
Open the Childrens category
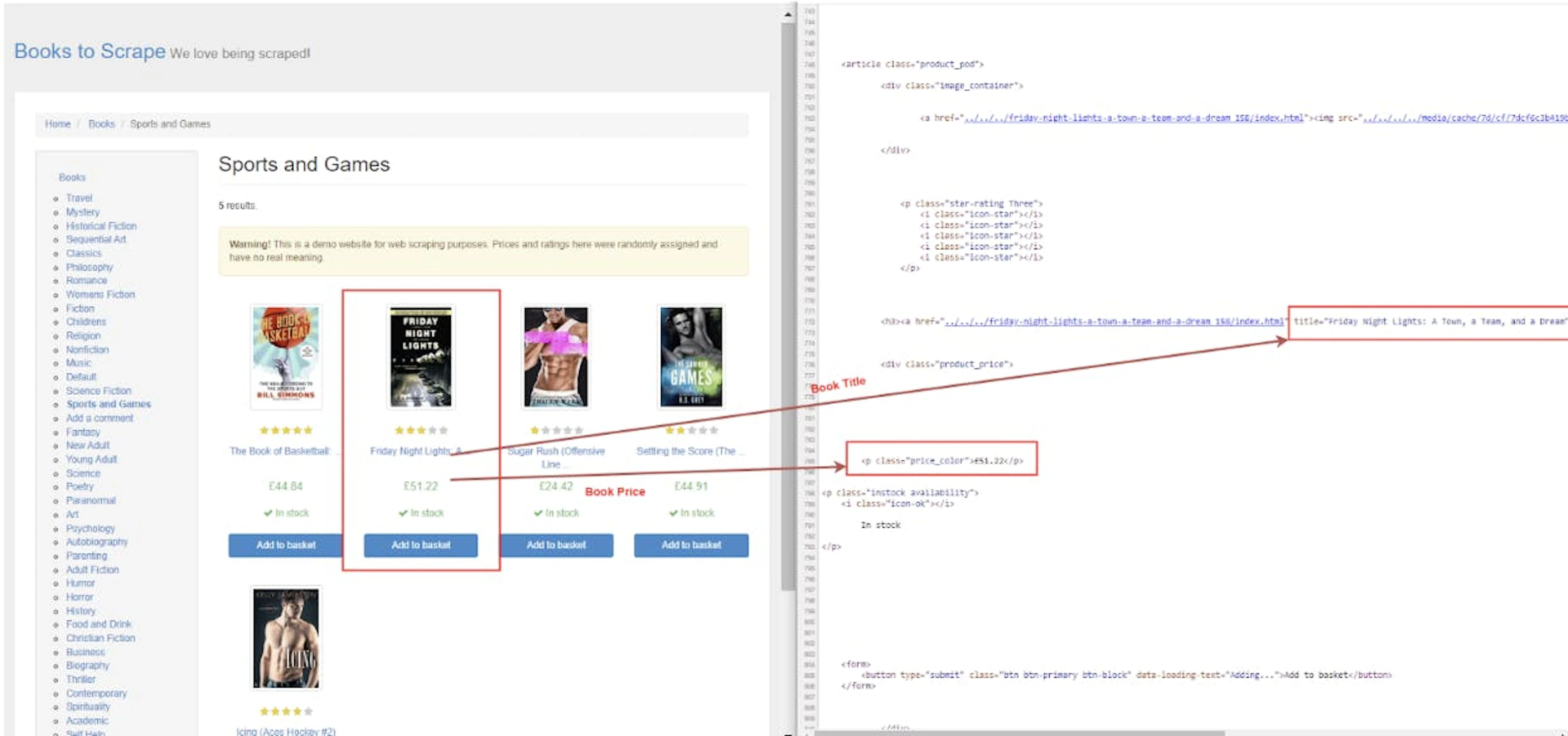pos(86,322)
